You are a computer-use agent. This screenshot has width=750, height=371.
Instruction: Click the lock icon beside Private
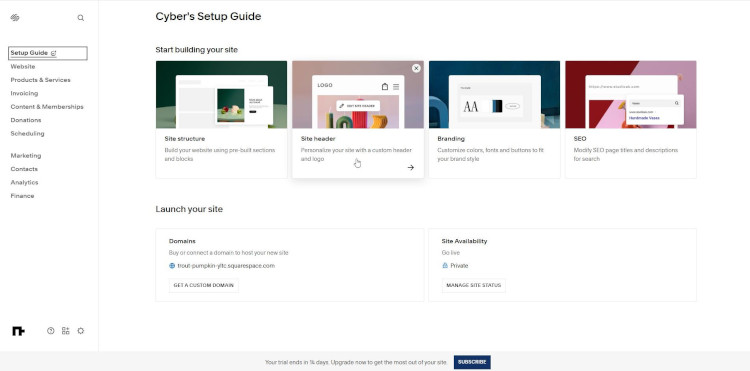pyautogui.click(x=445, y=265)
